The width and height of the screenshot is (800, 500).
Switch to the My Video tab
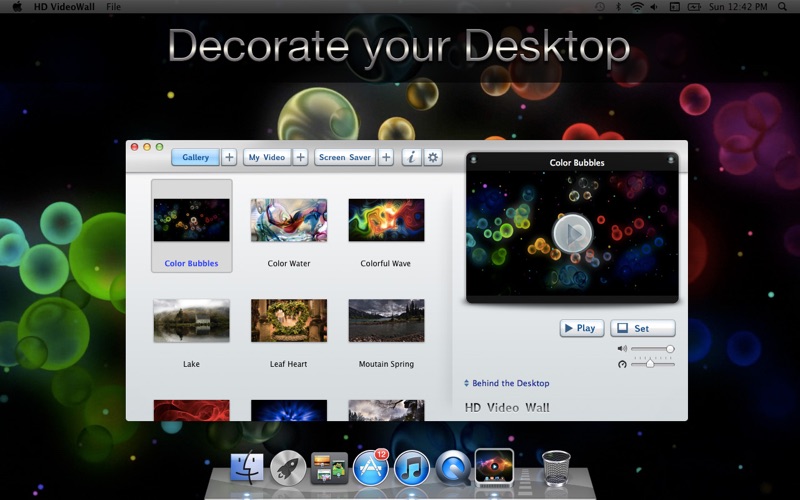click(267, 157)
